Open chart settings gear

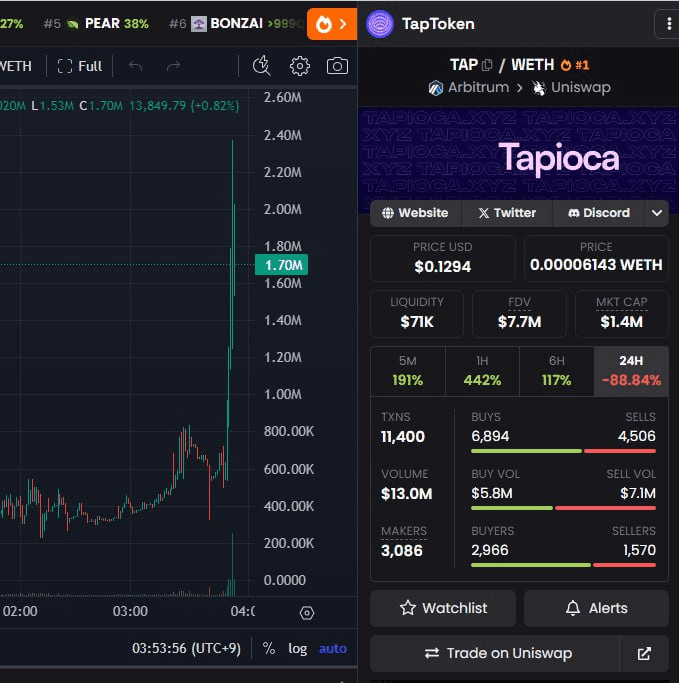(300, 66)
